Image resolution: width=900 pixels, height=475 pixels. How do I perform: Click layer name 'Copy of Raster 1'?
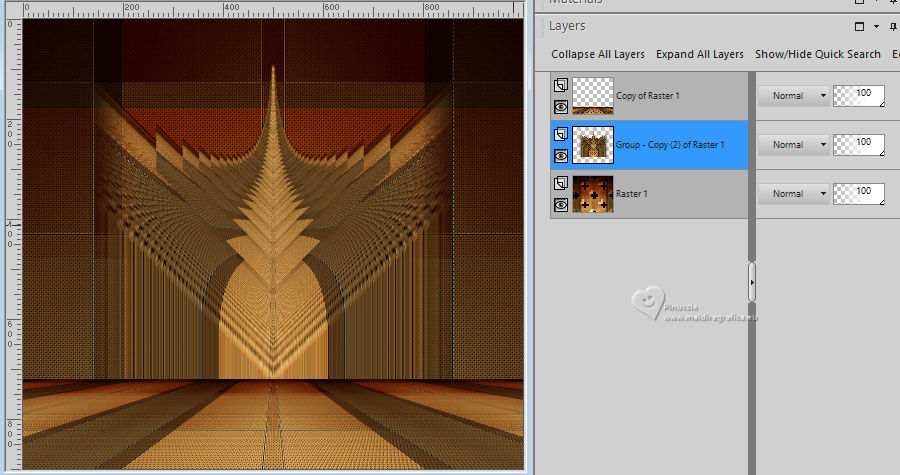[647, 96]
